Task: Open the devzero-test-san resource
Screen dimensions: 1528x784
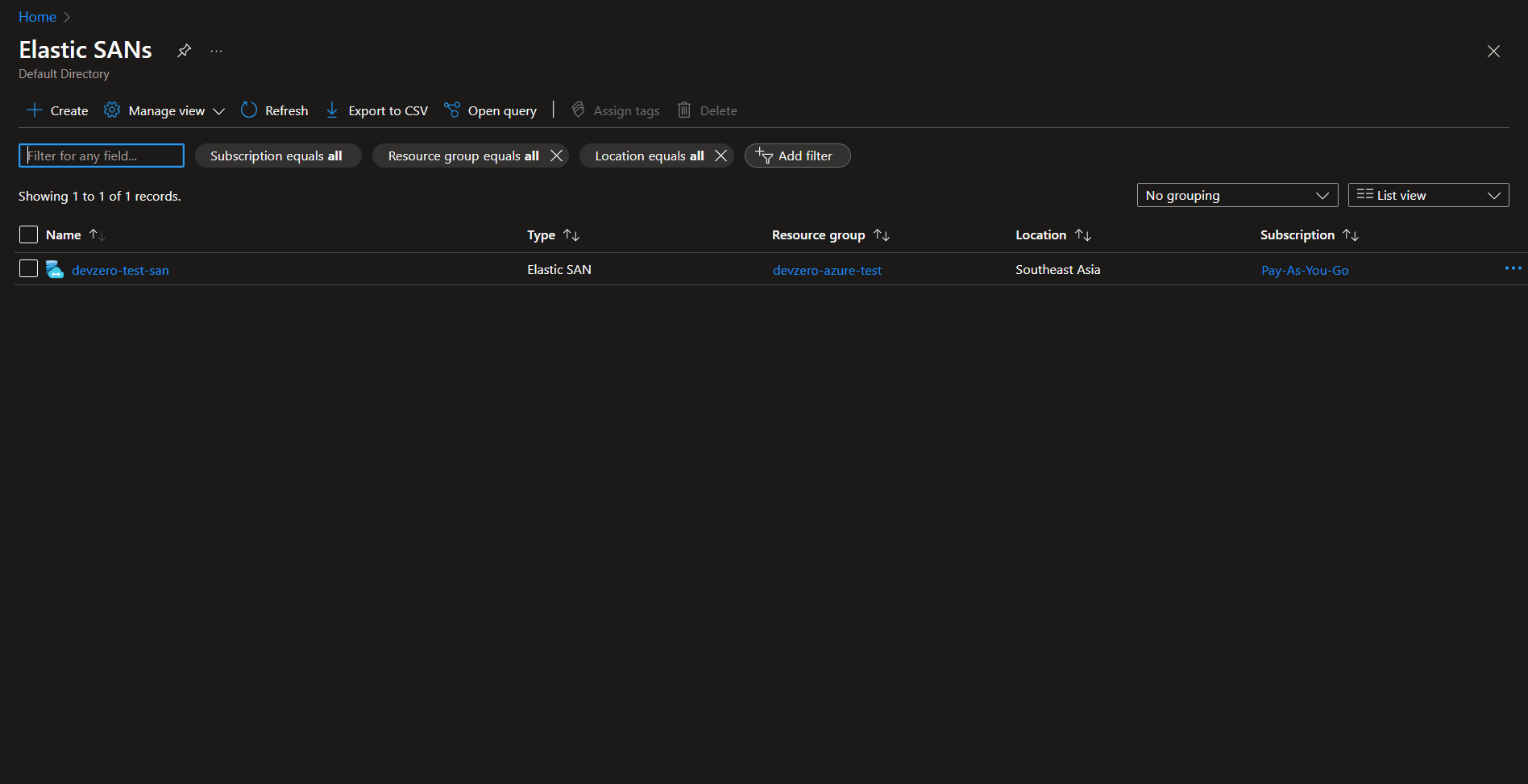Action: click(x=120, y=270)
